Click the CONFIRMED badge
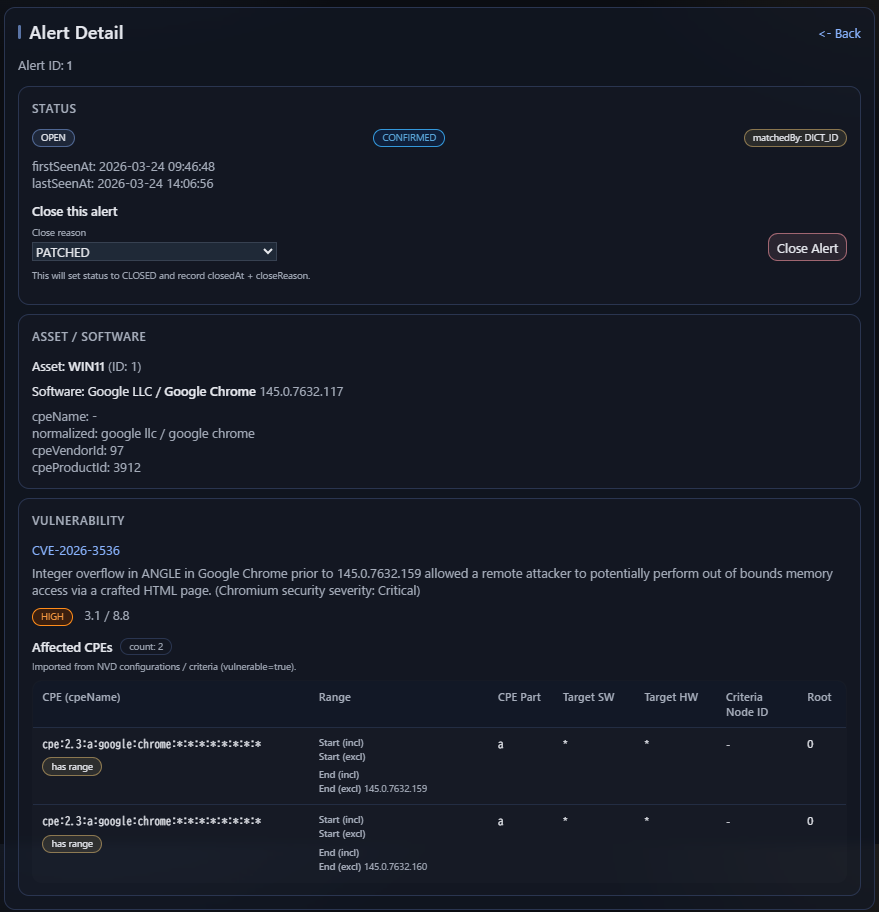 408,138
